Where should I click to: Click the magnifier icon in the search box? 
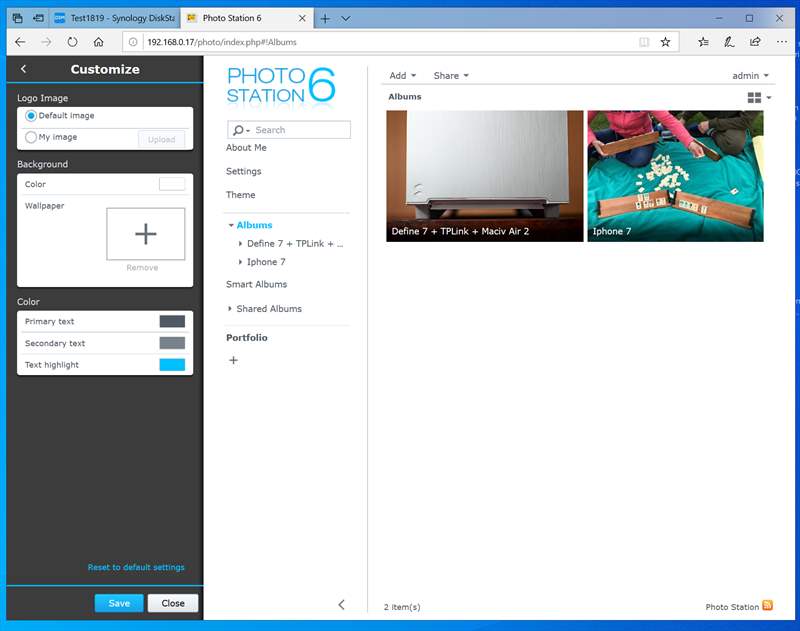pyautogui.click(x=236, y=130)
